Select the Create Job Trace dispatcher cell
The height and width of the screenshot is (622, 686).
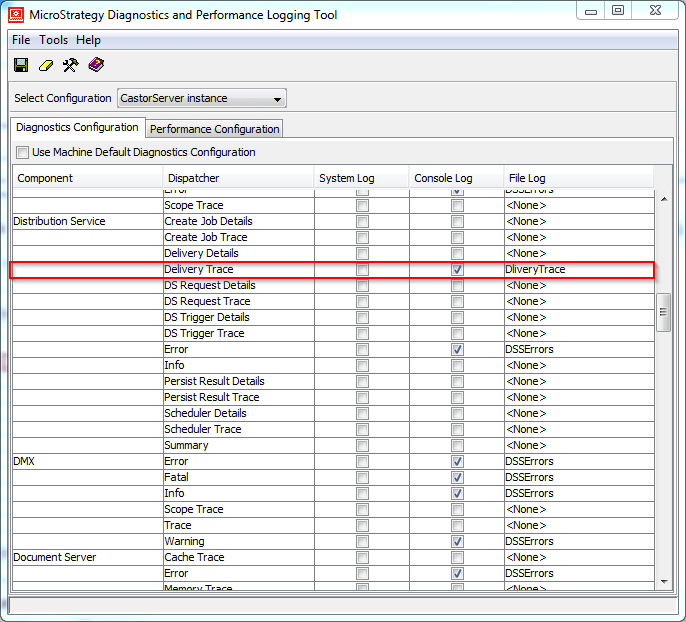coord(238,238)
